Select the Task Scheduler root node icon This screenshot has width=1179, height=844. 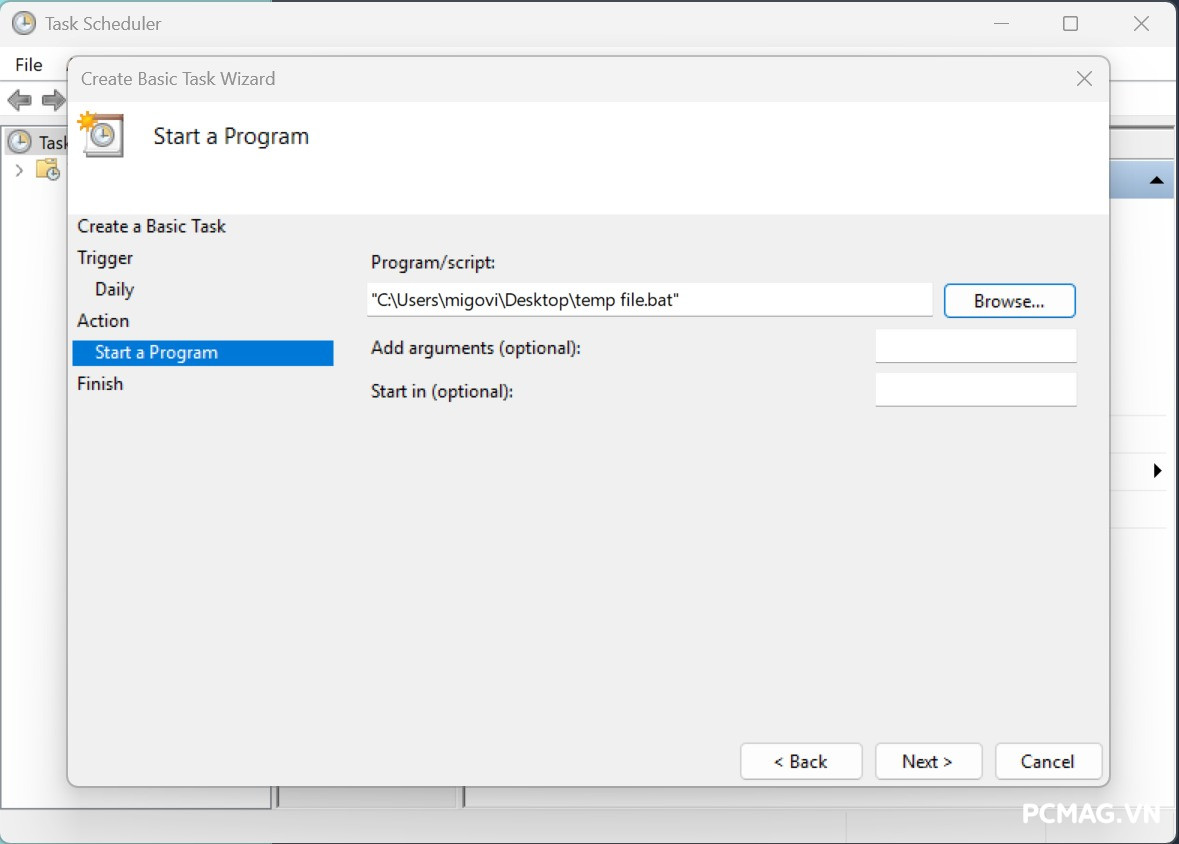click(x=19, y=142)
